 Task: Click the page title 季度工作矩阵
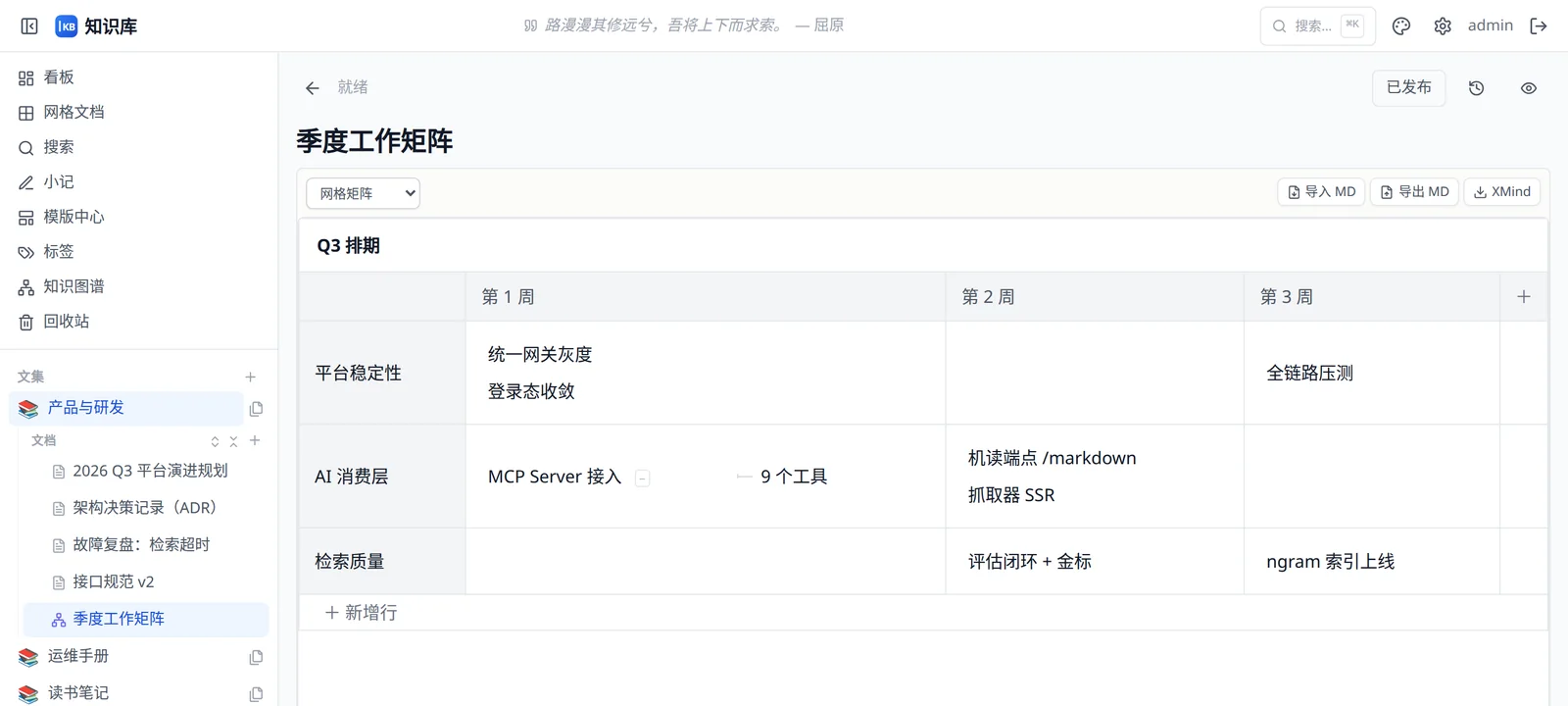pos(374,141)
